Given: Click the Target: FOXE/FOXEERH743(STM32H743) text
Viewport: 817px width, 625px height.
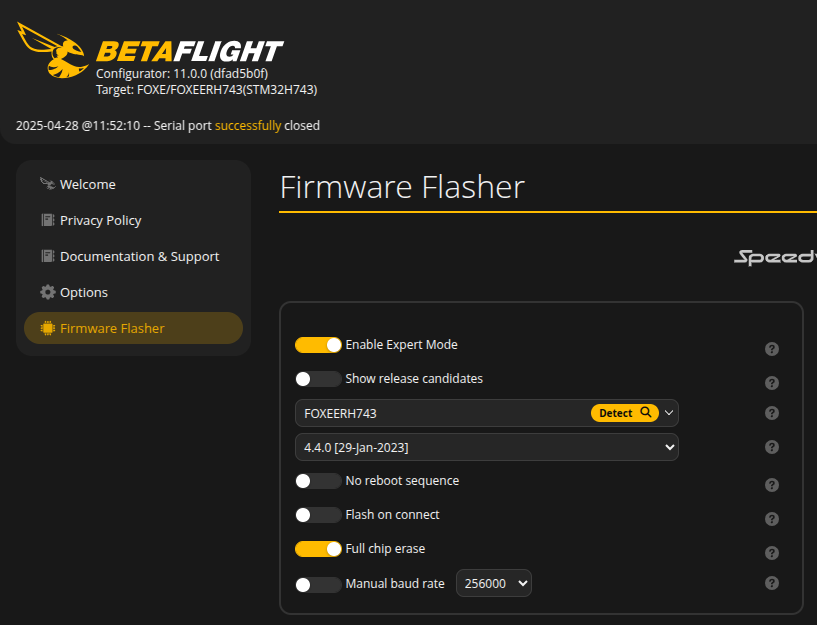Looking at the screenshot, I should [206, 90].
